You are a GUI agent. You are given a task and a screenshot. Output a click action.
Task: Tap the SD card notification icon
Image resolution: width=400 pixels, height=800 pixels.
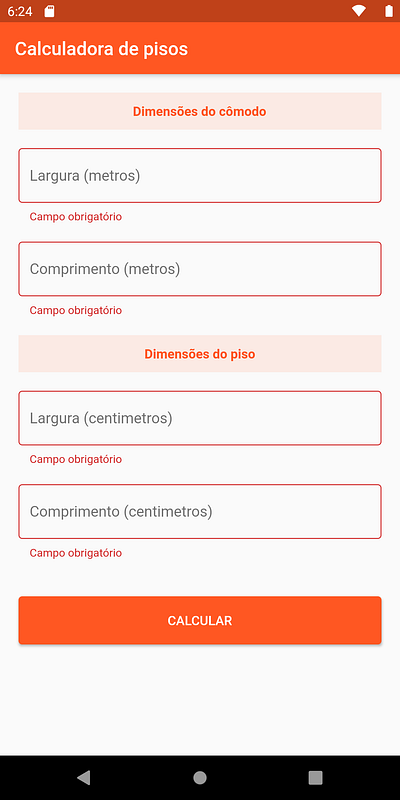click(49, 11)
